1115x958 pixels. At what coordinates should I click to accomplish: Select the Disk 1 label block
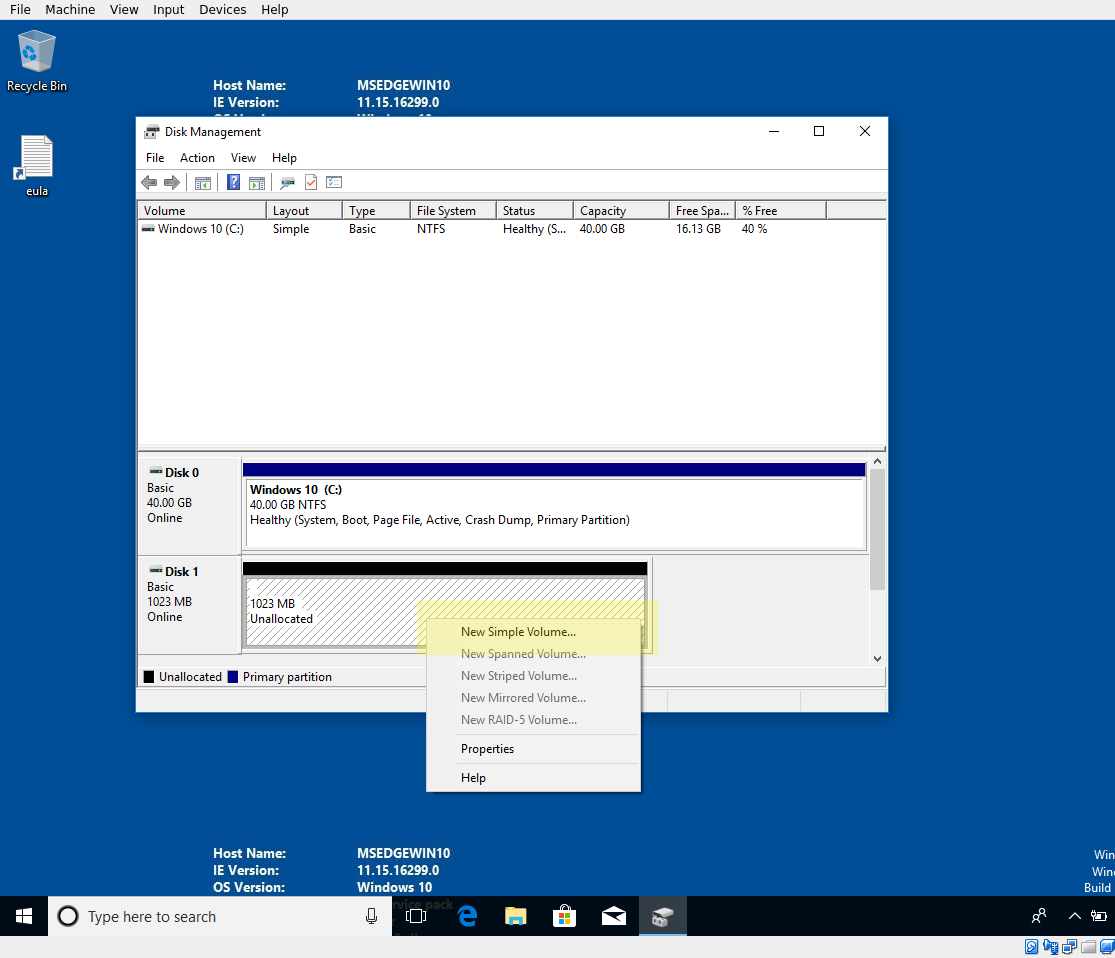pos(189,605)
